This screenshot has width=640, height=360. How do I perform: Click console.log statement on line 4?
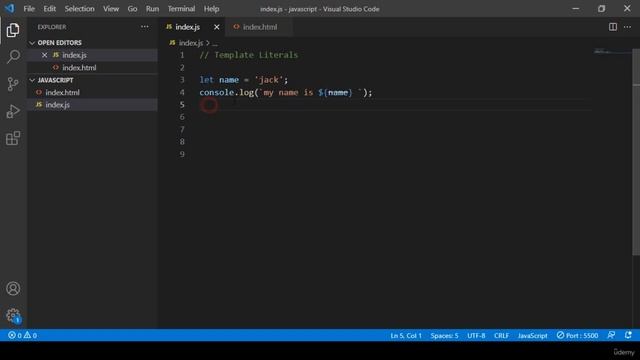point(286,93)
